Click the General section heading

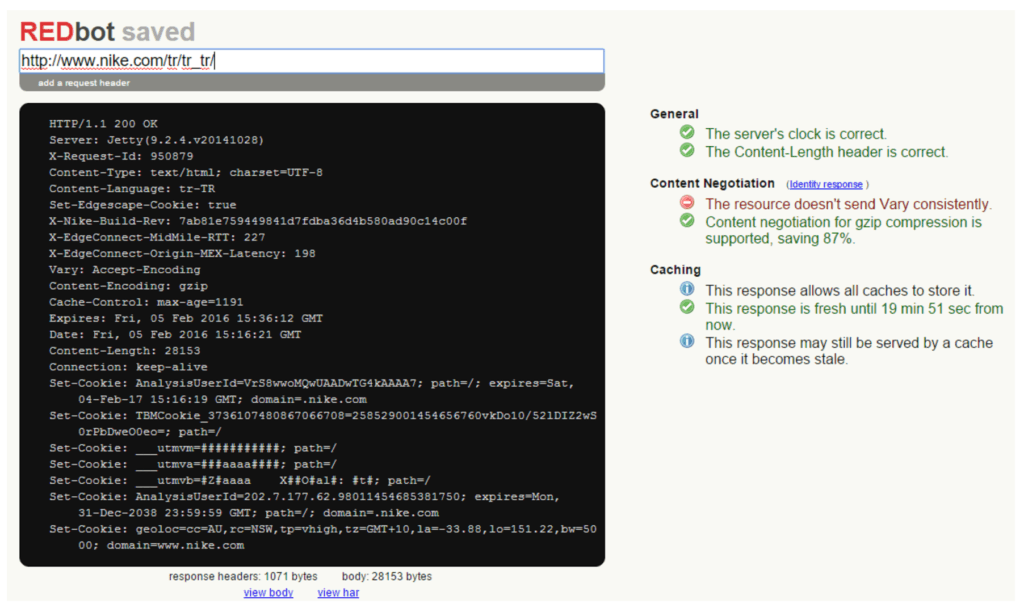674,114
